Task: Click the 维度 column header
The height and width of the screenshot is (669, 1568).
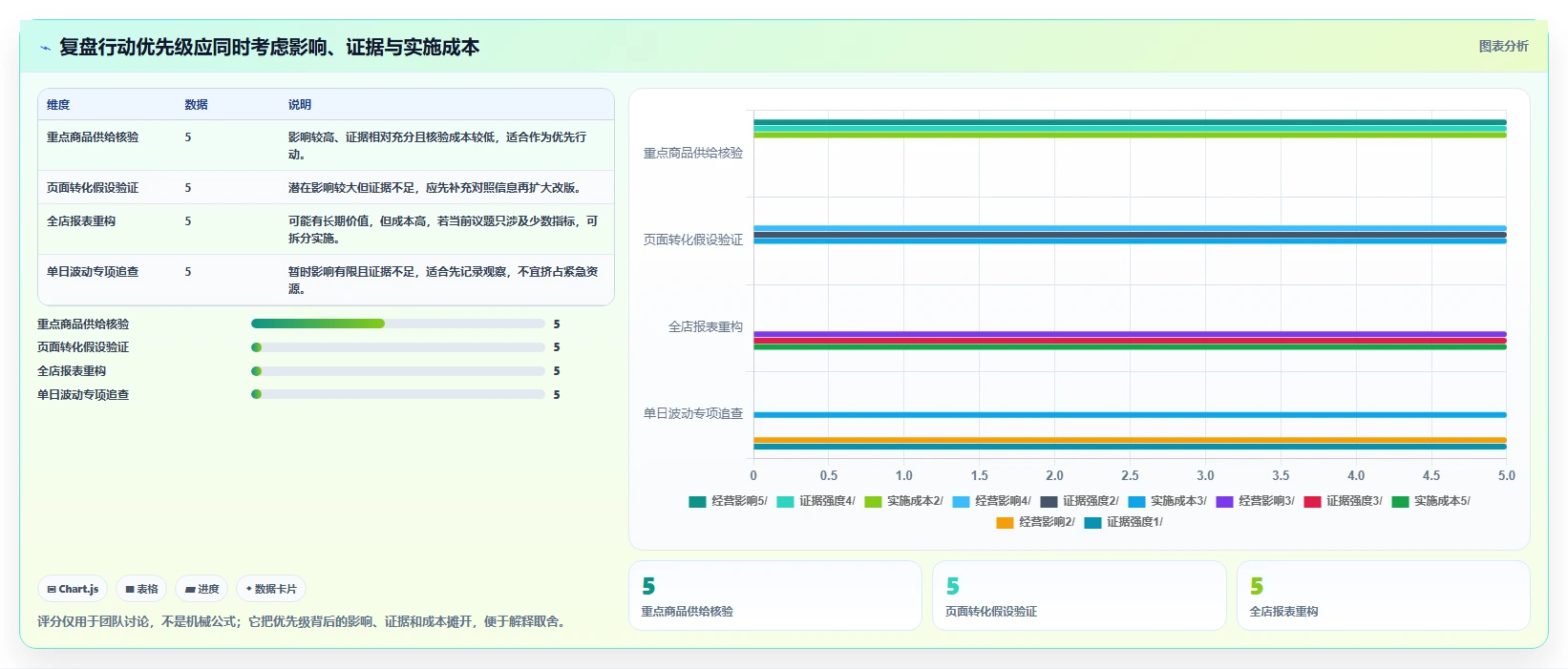Action: pyautogui.click(x=58, y=105)
